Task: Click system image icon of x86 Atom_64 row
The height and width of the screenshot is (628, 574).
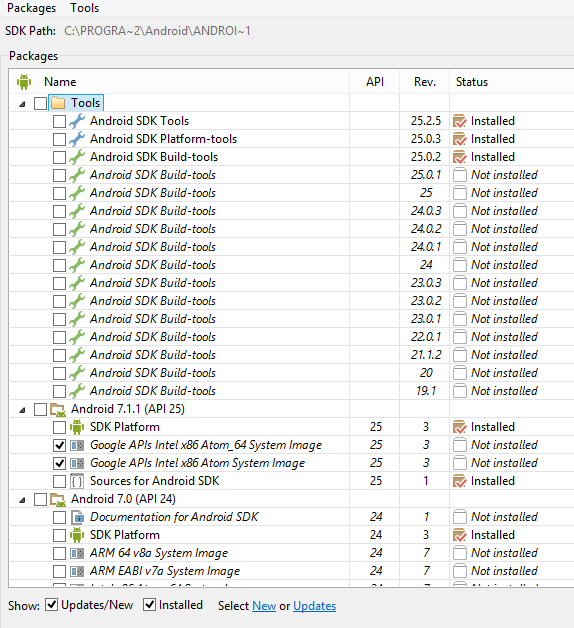Action: tap(77, 445)
